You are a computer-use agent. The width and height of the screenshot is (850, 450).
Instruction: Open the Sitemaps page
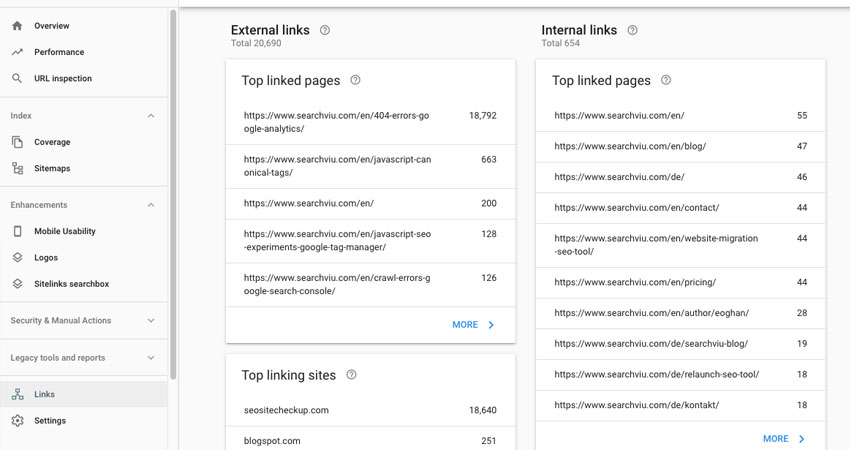point(84,168)
